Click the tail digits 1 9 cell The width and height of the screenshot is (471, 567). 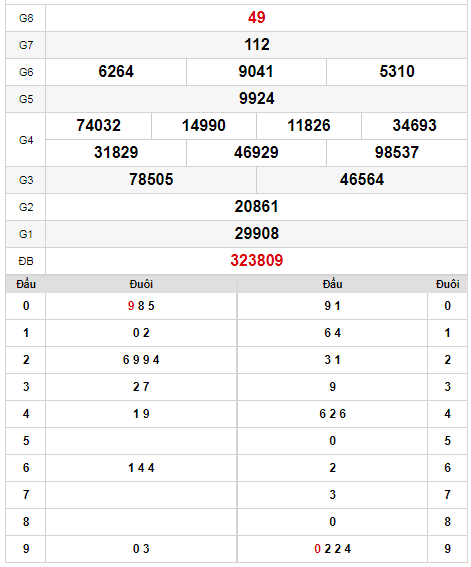[141, 414]
